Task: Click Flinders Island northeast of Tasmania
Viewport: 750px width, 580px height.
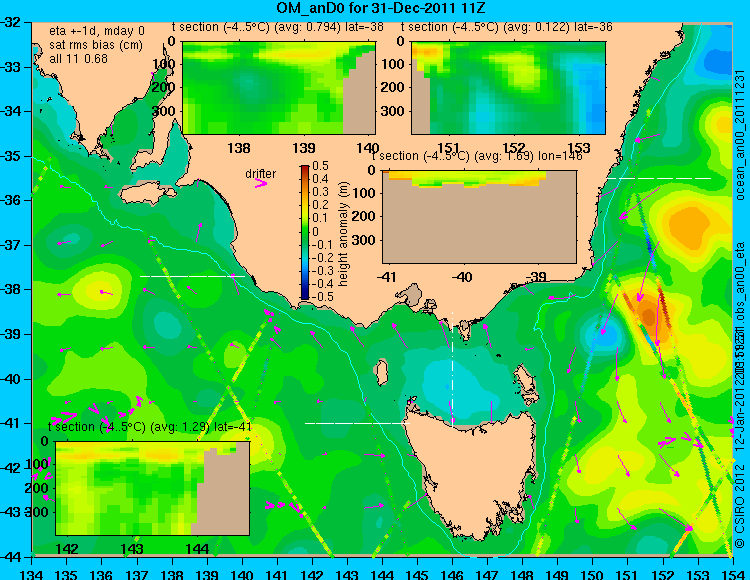Action: 526,381
